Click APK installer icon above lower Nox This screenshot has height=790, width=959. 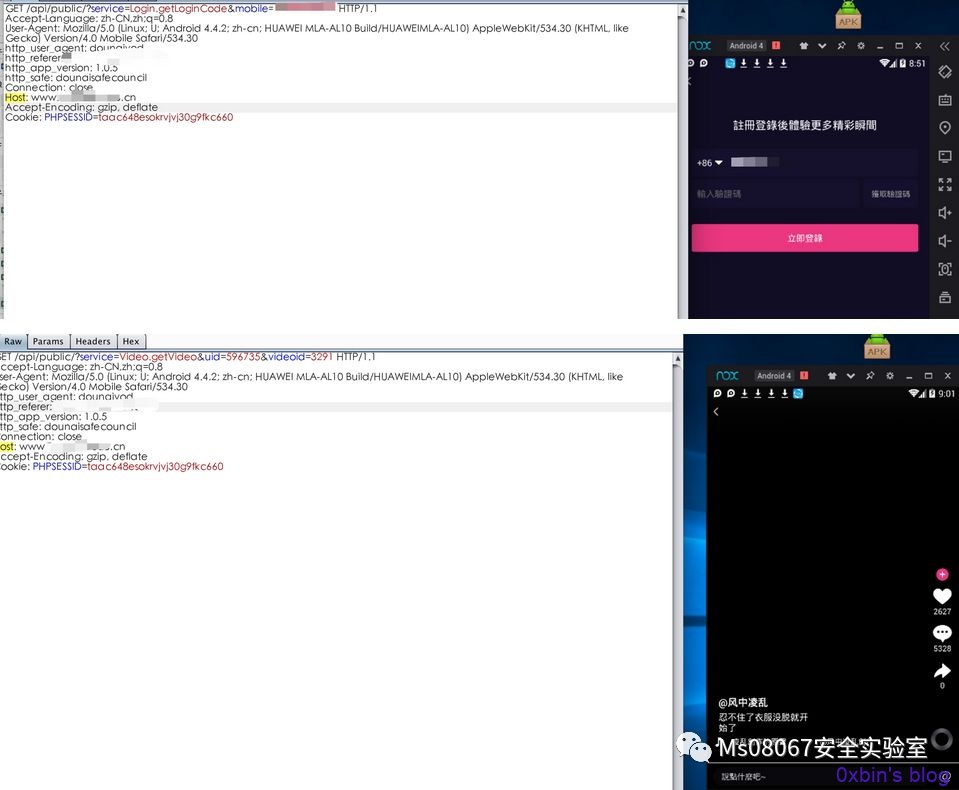[x=876, y=347]
